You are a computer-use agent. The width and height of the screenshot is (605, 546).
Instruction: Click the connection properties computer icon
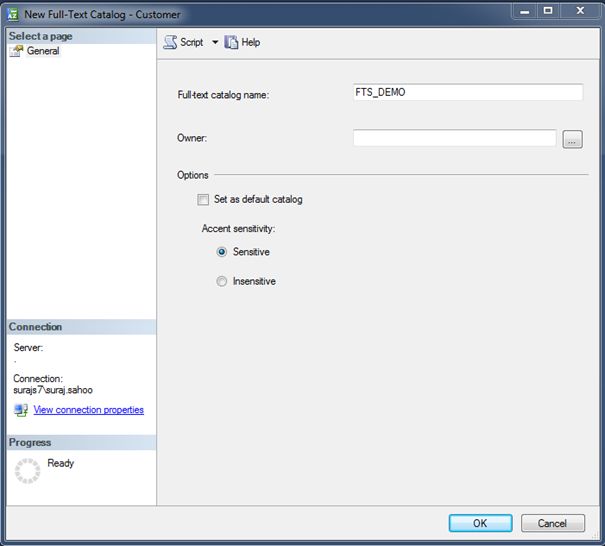click(21, 410)
